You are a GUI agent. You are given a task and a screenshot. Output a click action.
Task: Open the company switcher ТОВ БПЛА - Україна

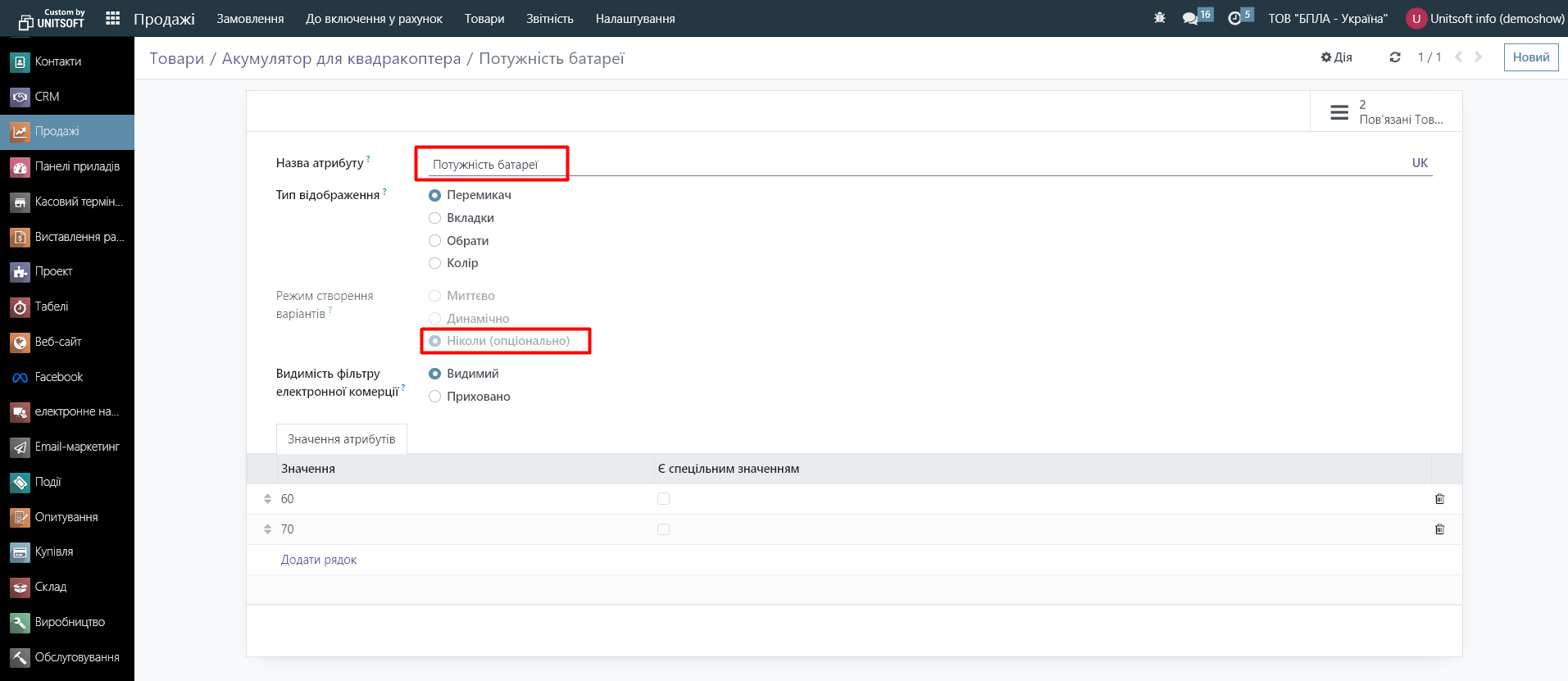click(x=1327, y=18)
